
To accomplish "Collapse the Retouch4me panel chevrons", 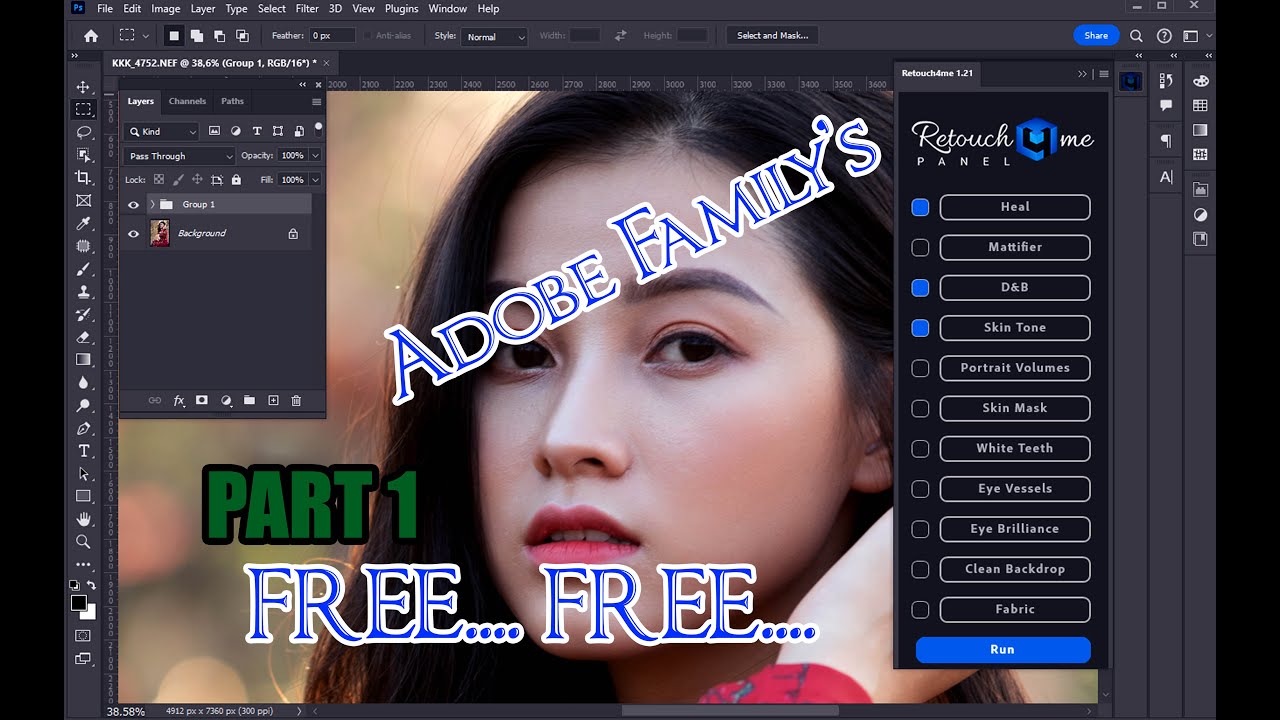I will click(x=1082, y=74).
